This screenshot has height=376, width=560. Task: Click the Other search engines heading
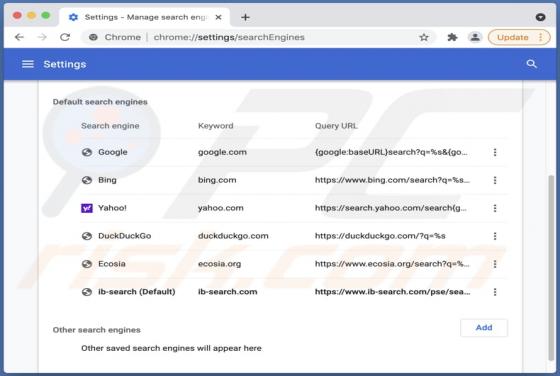tap(96, 330)
